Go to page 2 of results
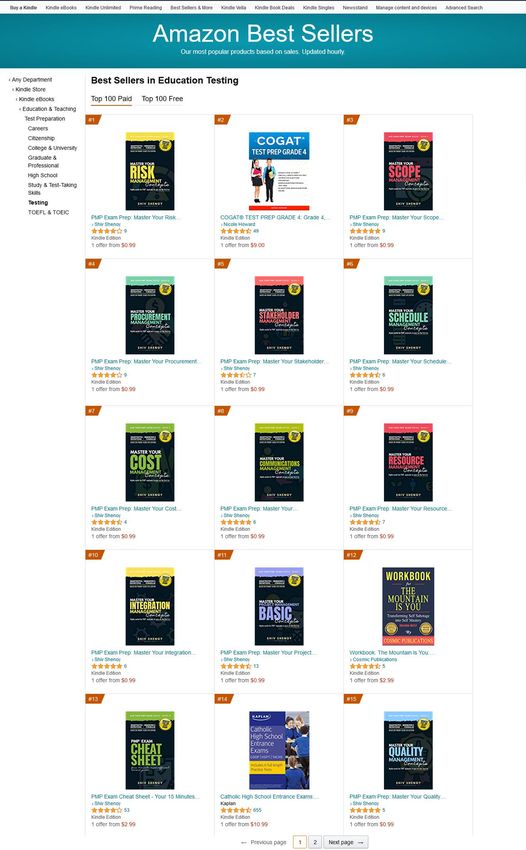Screen dimensions: 526x850 (315, 842)
